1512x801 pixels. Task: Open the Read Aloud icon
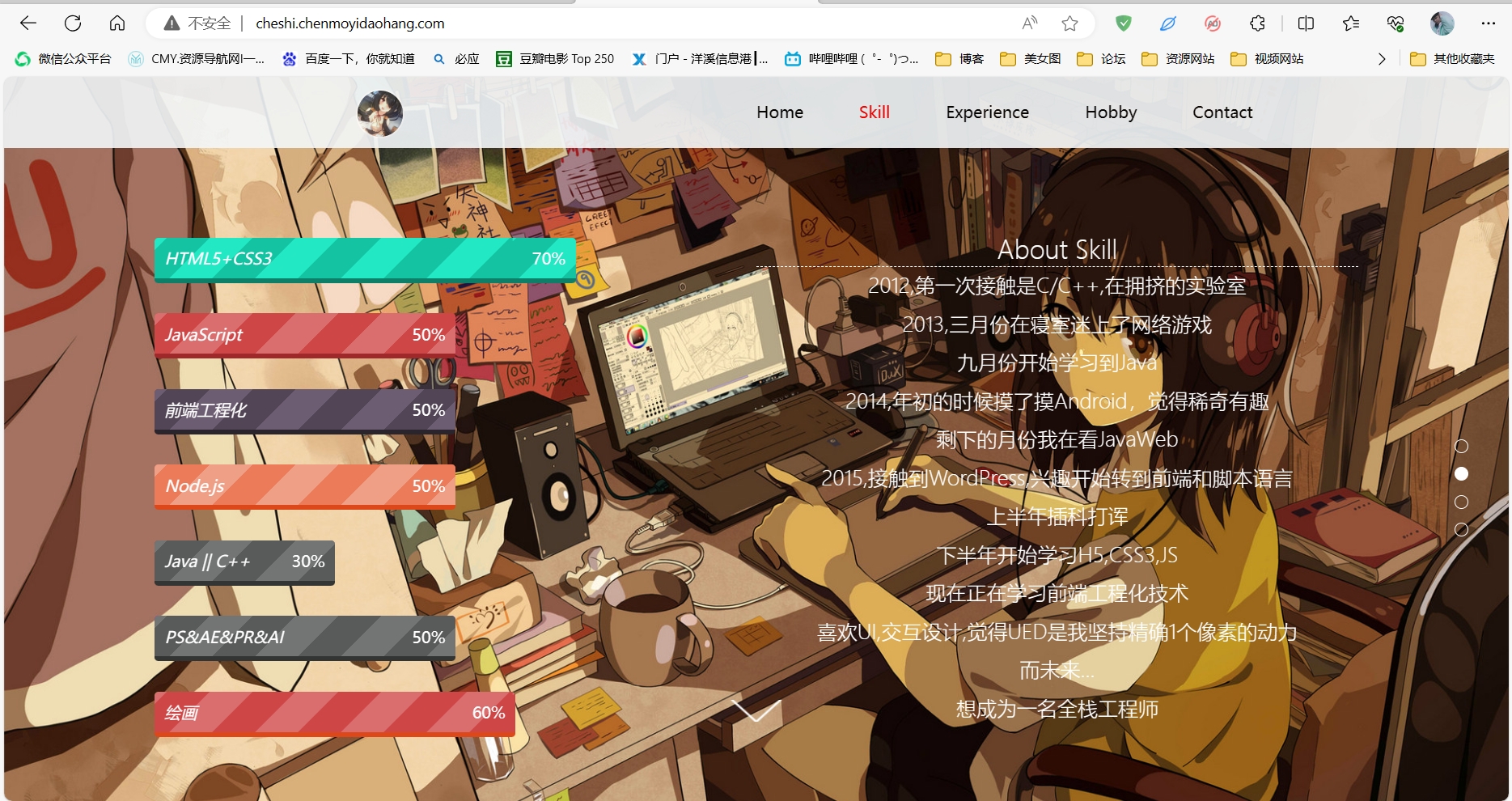tap(1029, 23)
